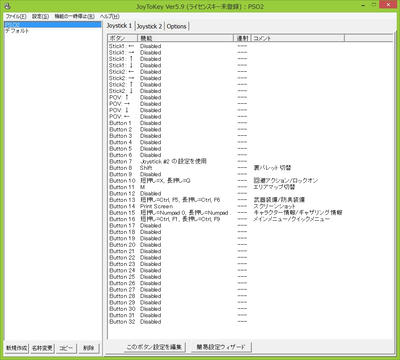
Task: Switch to the Joystick 2 tab
Action: click(x=150, y=26)
